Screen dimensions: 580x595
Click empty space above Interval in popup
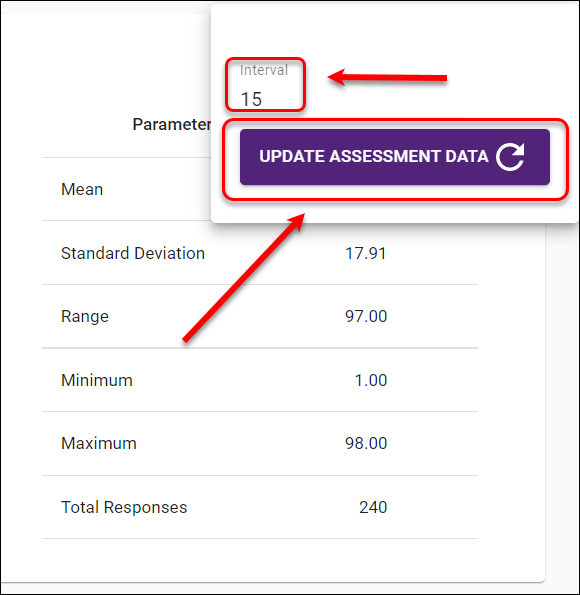pos(395,30)
